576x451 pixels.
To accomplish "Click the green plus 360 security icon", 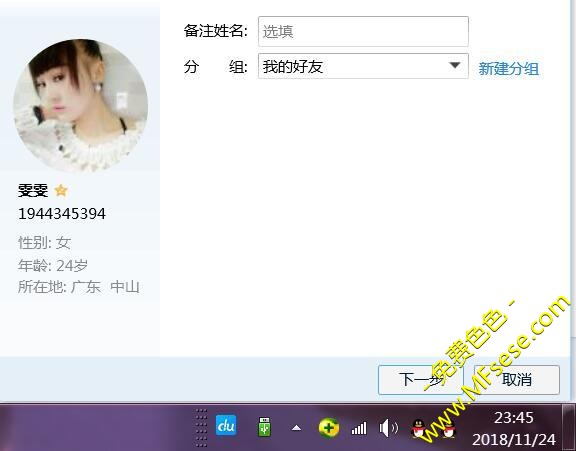I will click(328, 428).
